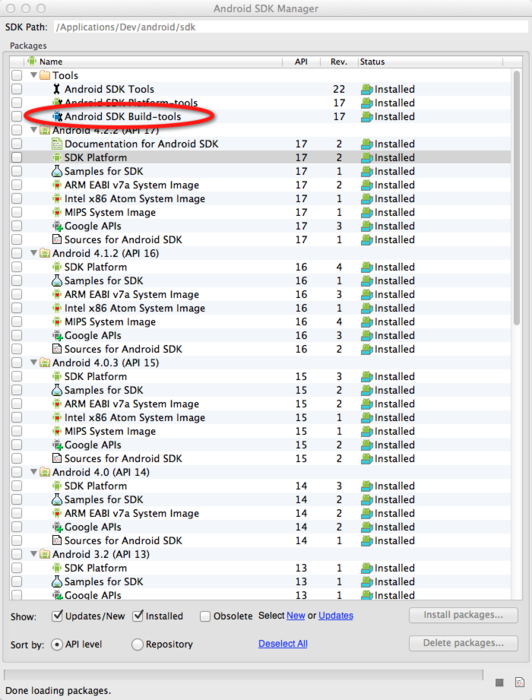Click the SDK Path text field
Viewport: 532px width, 700px height.
[x=291, y=27]
